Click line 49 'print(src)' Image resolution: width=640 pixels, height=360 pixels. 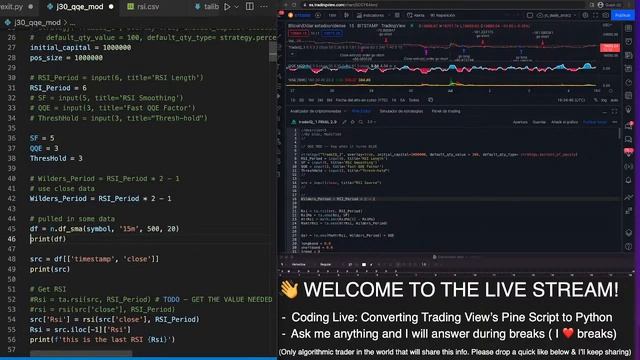(x=50, y=269)
